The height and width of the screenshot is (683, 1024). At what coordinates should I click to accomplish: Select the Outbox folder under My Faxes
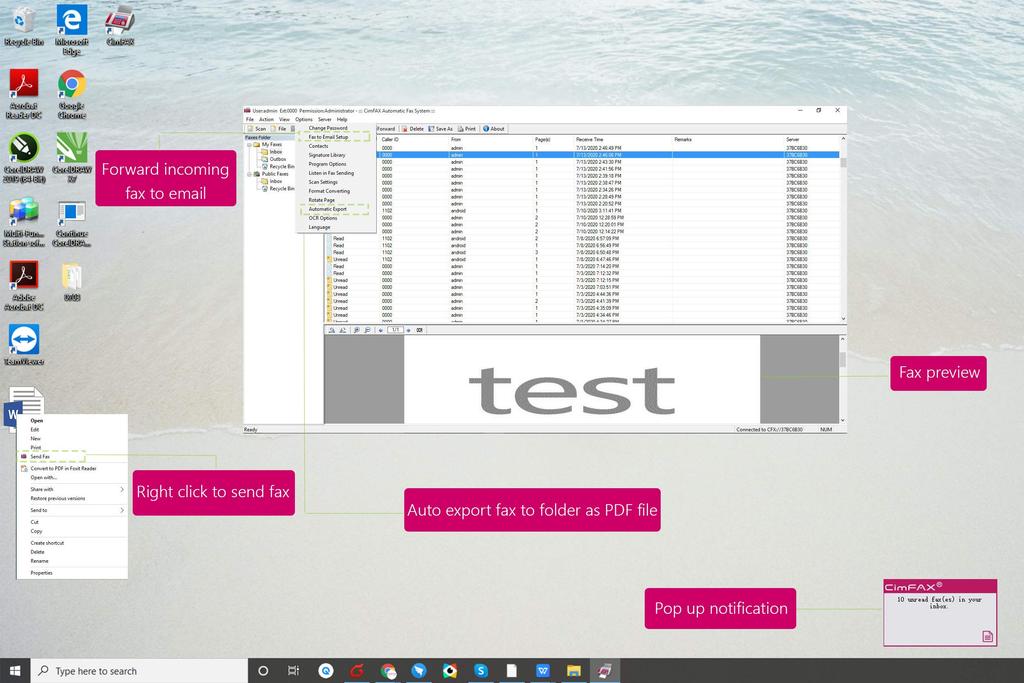click(x=277, y=159)
